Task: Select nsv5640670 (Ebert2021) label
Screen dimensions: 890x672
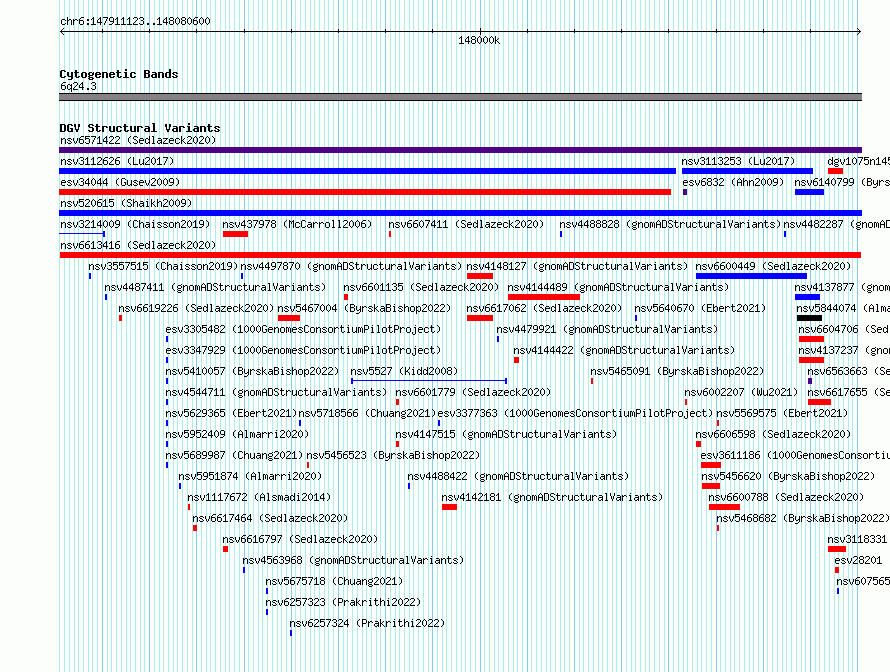Action: [700, 308]
